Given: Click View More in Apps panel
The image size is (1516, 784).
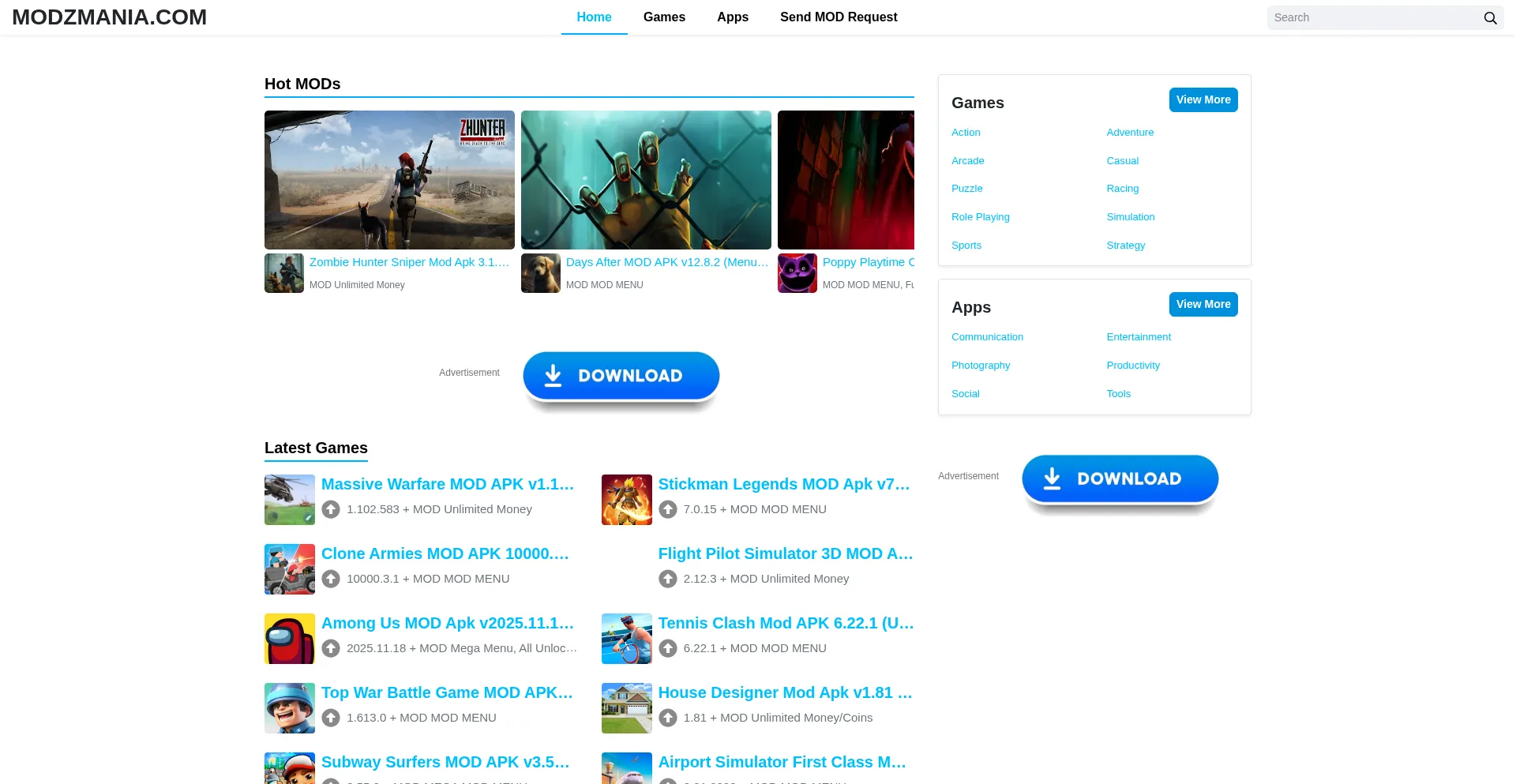Looking at the screenshot, I should (x=1203, y=305).
